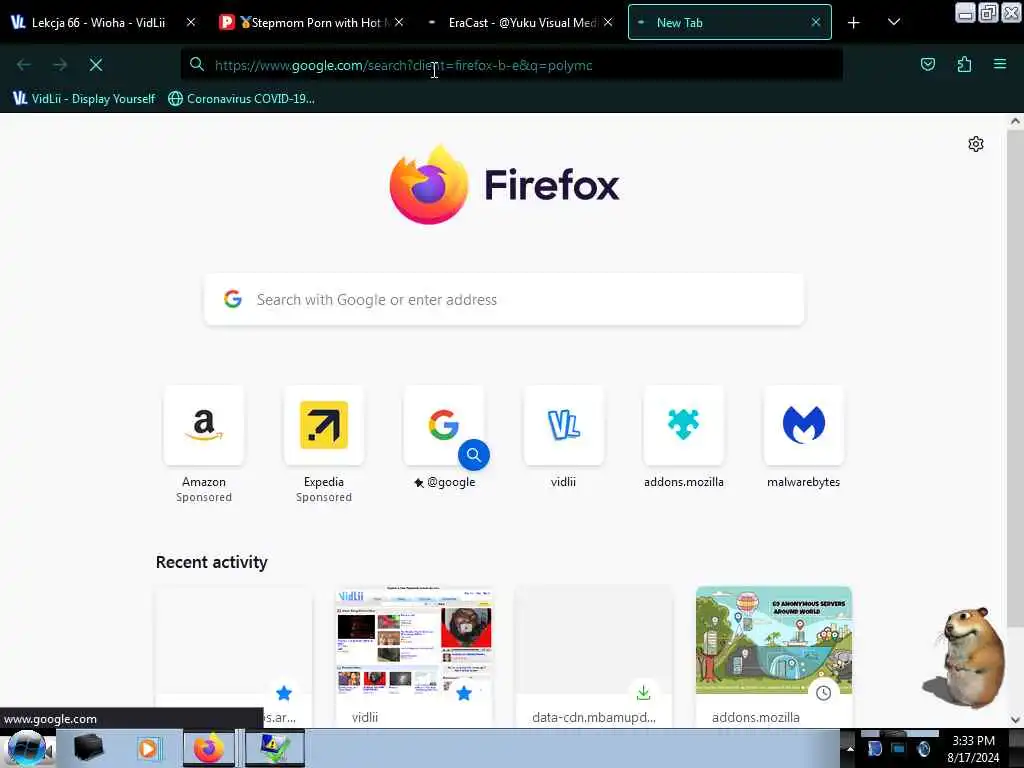Click the Firefox logo on the new tab page
The width and height of the screenshot is (1024, 768).
pyautogui.click(x=504, y=185)
